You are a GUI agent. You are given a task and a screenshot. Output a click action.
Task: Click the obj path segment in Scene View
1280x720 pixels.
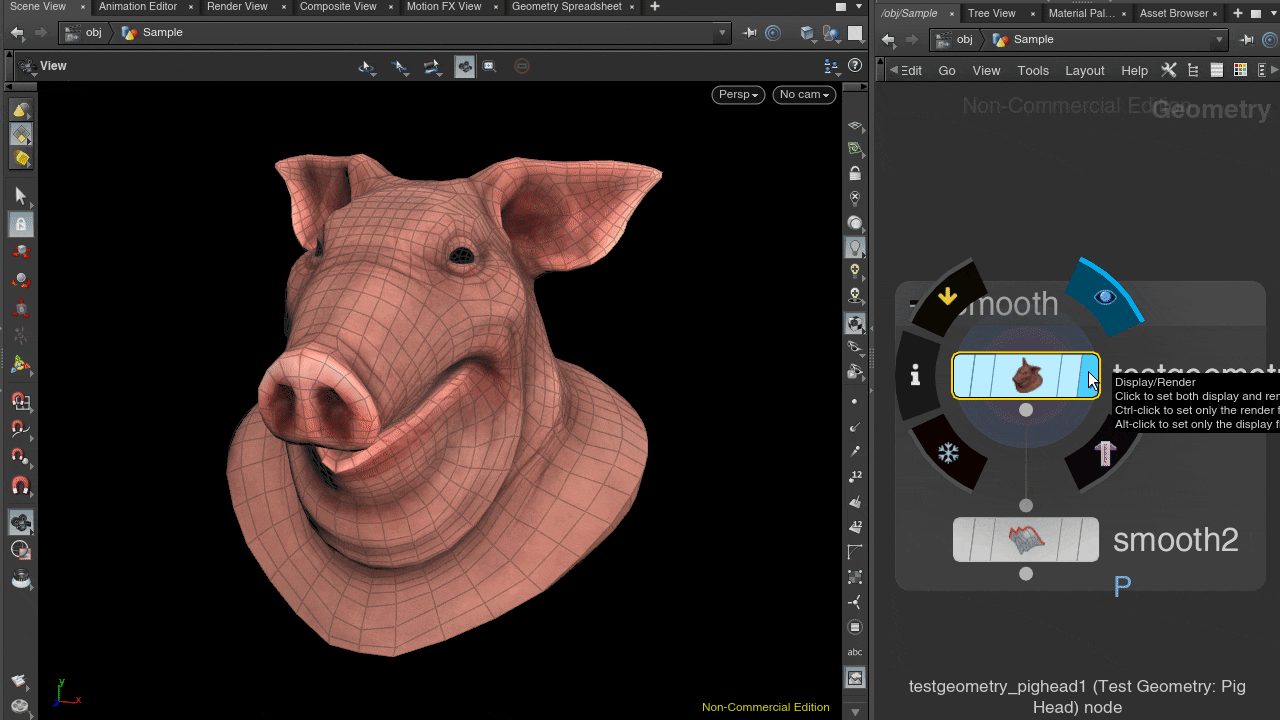pos(93,33)
